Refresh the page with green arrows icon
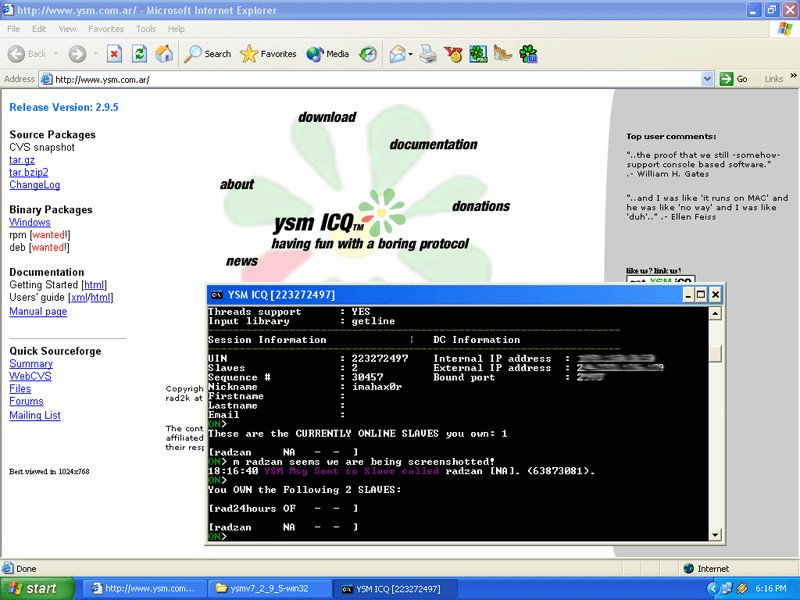Screen dimensions: 800x600 [x=139, y=54]
